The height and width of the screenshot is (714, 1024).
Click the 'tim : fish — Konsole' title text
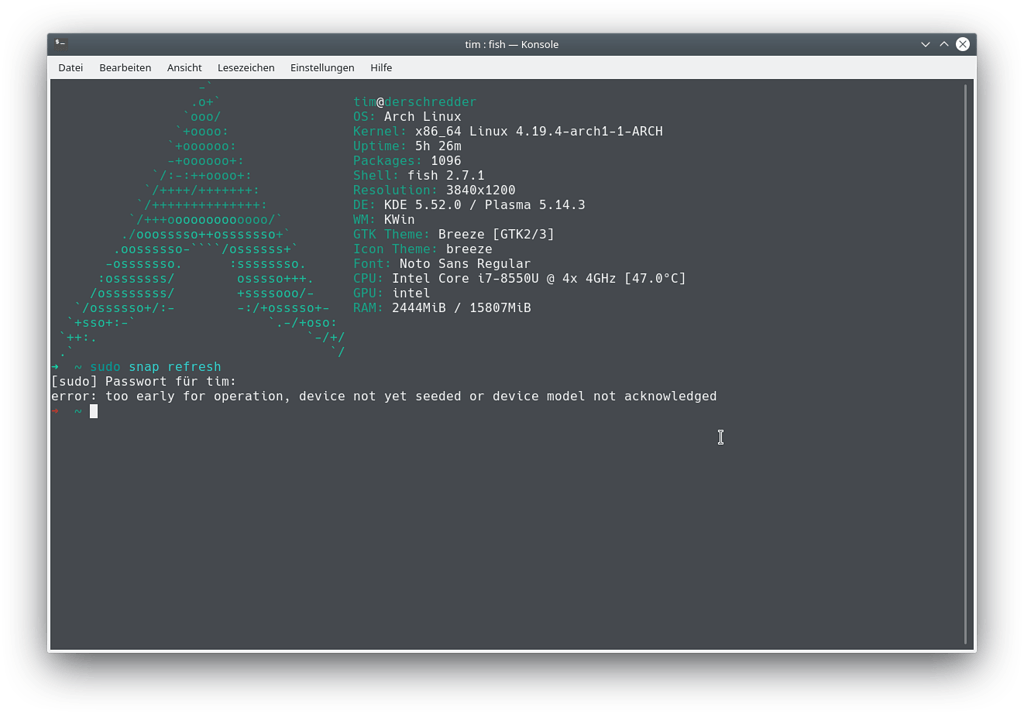pos(512,44)
